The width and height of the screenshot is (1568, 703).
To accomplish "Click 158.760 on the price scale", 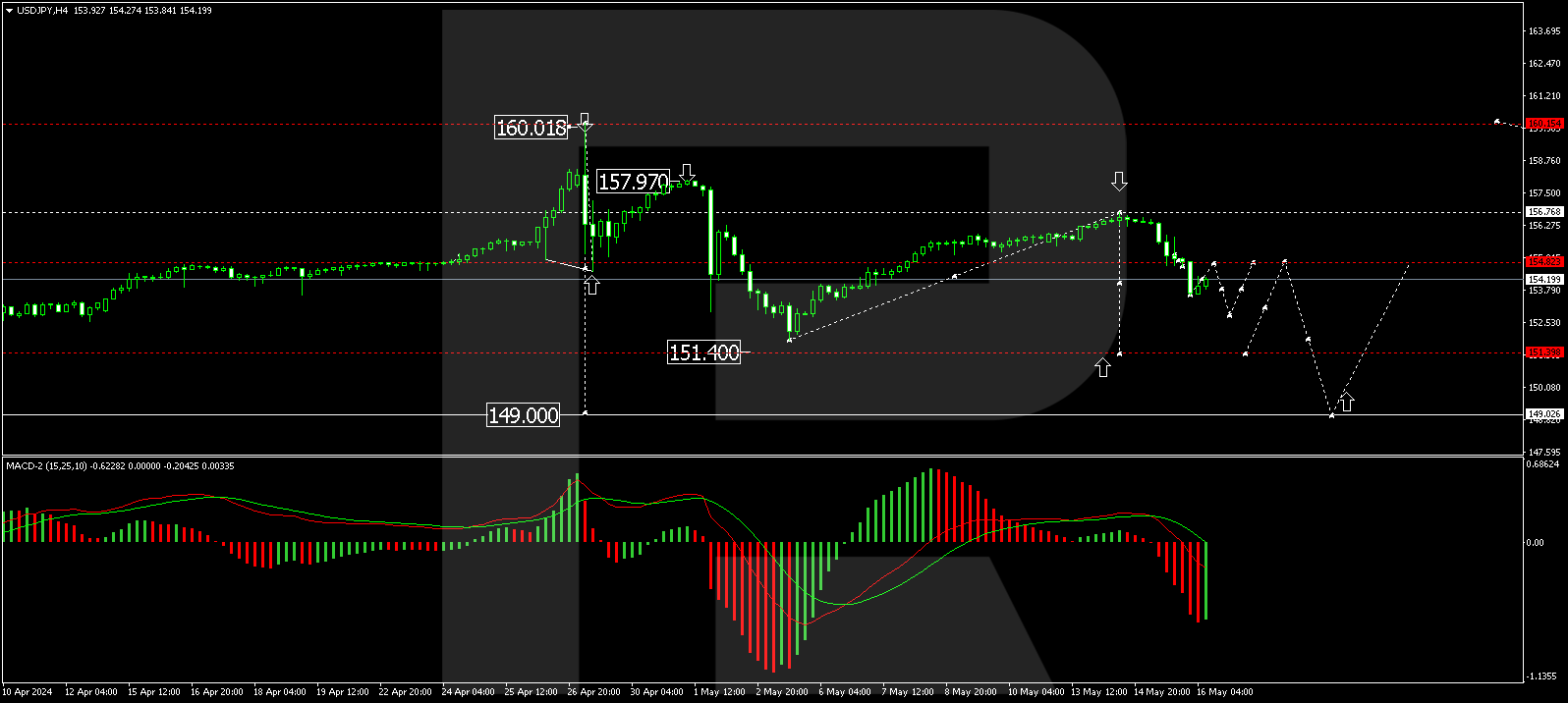I will pyautogui.click(x=1544, y=161).
